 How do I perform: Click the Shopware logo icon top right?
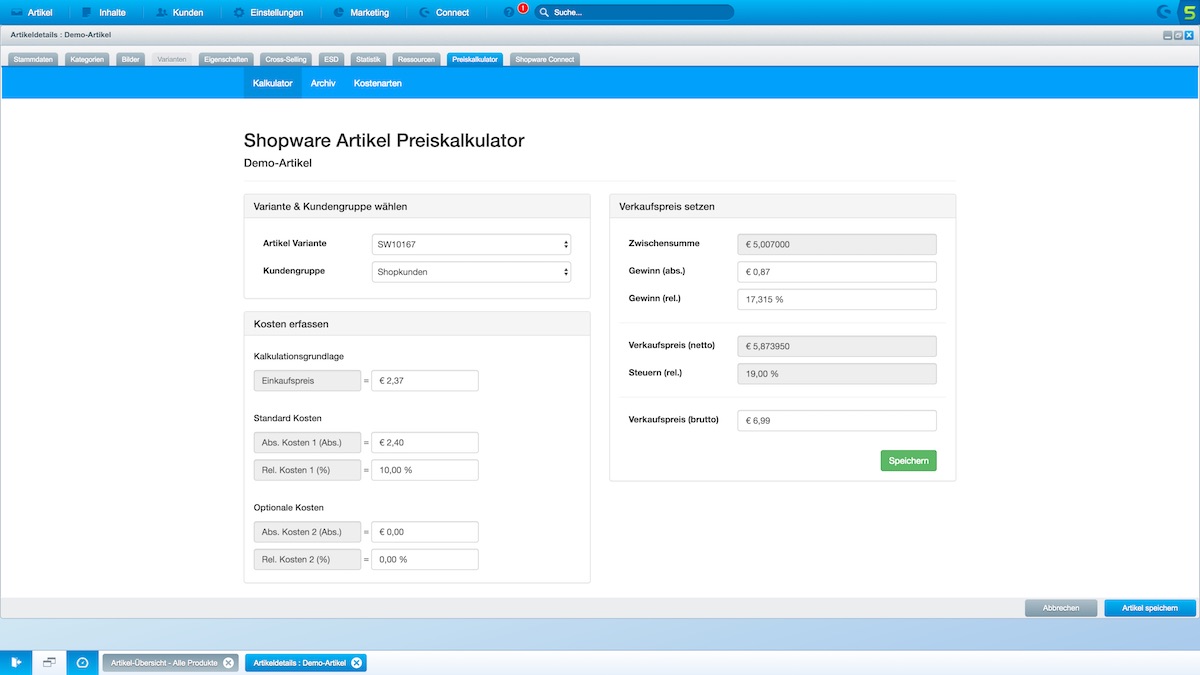click(1189, 13)
